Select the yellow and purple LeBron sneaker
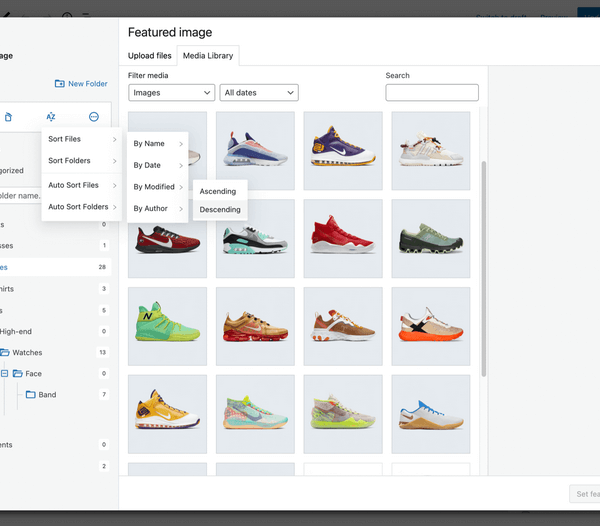600x526 pixels. coord(167,414)
